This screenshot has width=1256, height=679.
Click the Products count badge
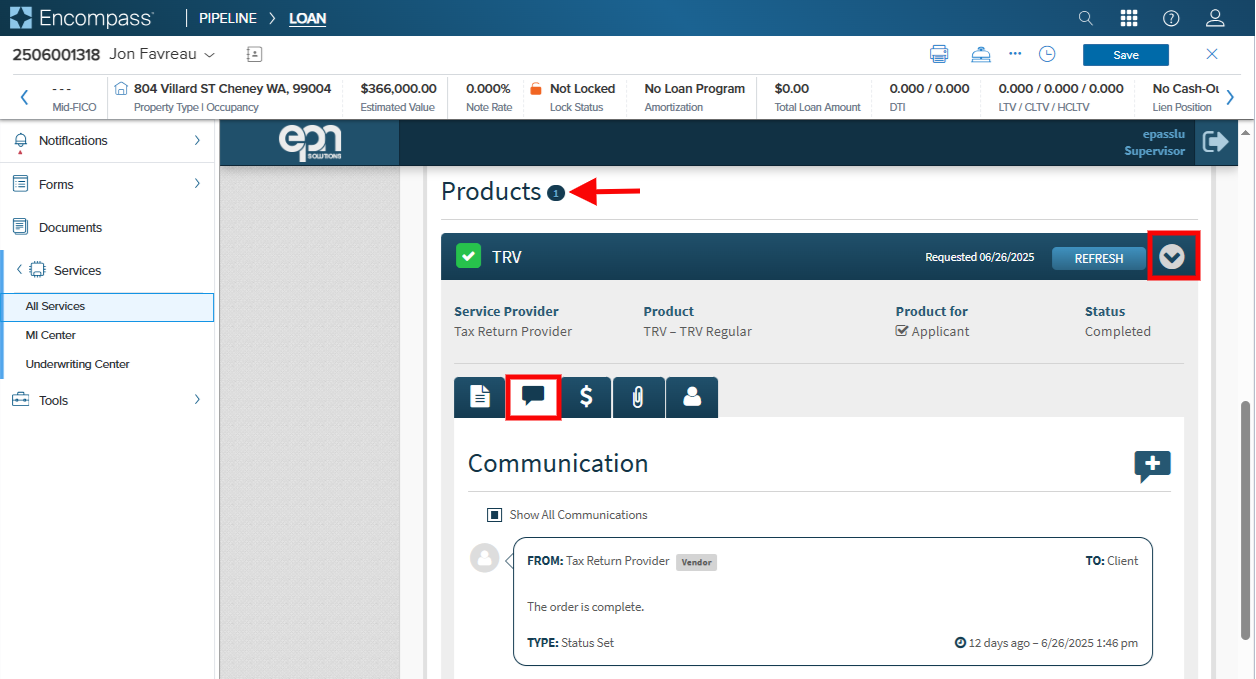[x=556, y=193]
